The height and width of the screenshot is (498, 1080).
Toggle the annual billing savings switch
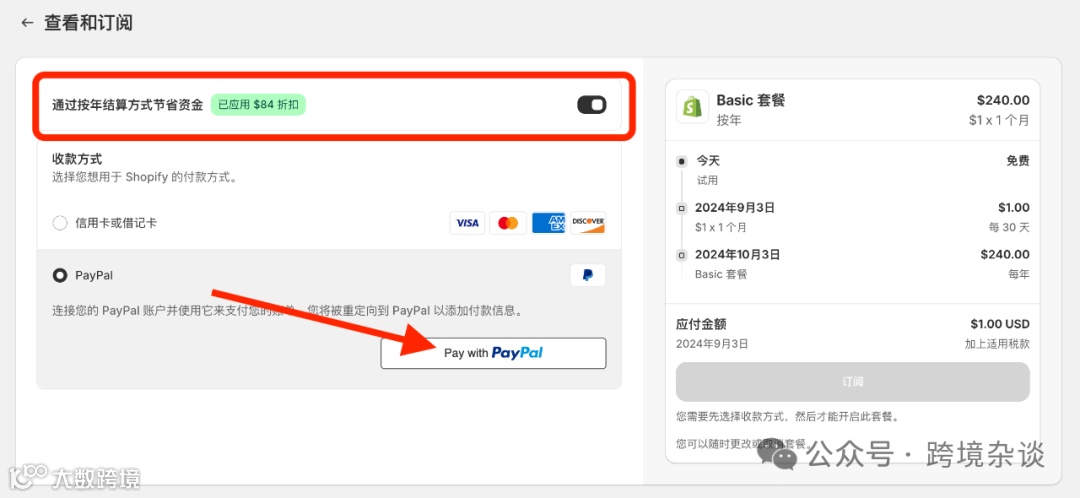592,105
